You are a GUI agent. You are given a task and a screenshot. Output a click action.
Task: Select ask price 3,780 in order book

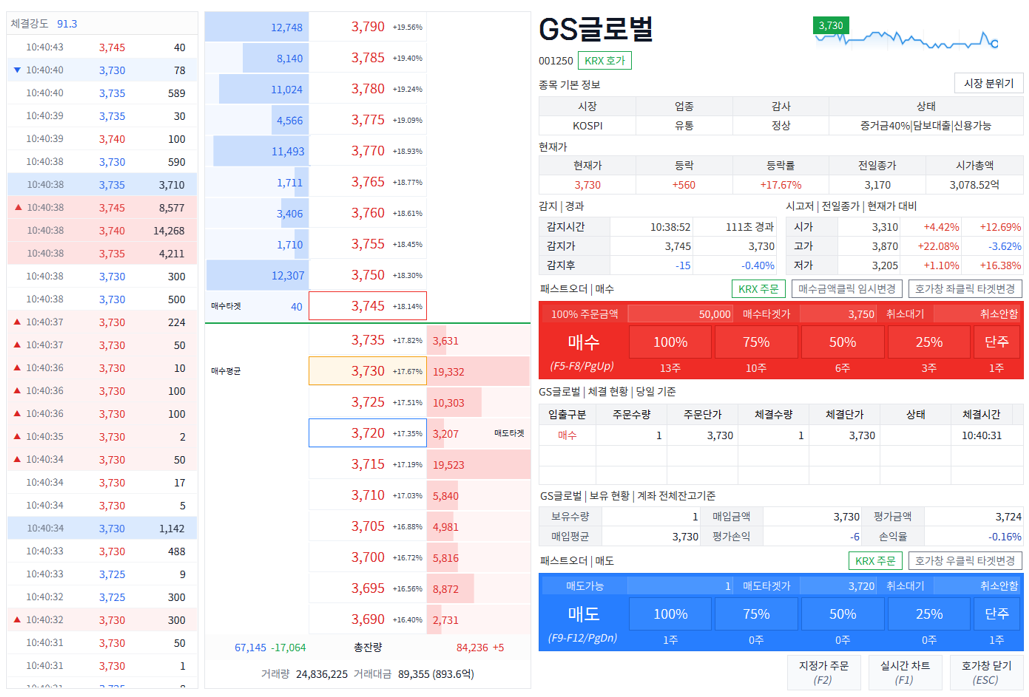click(x=368, y=89)
